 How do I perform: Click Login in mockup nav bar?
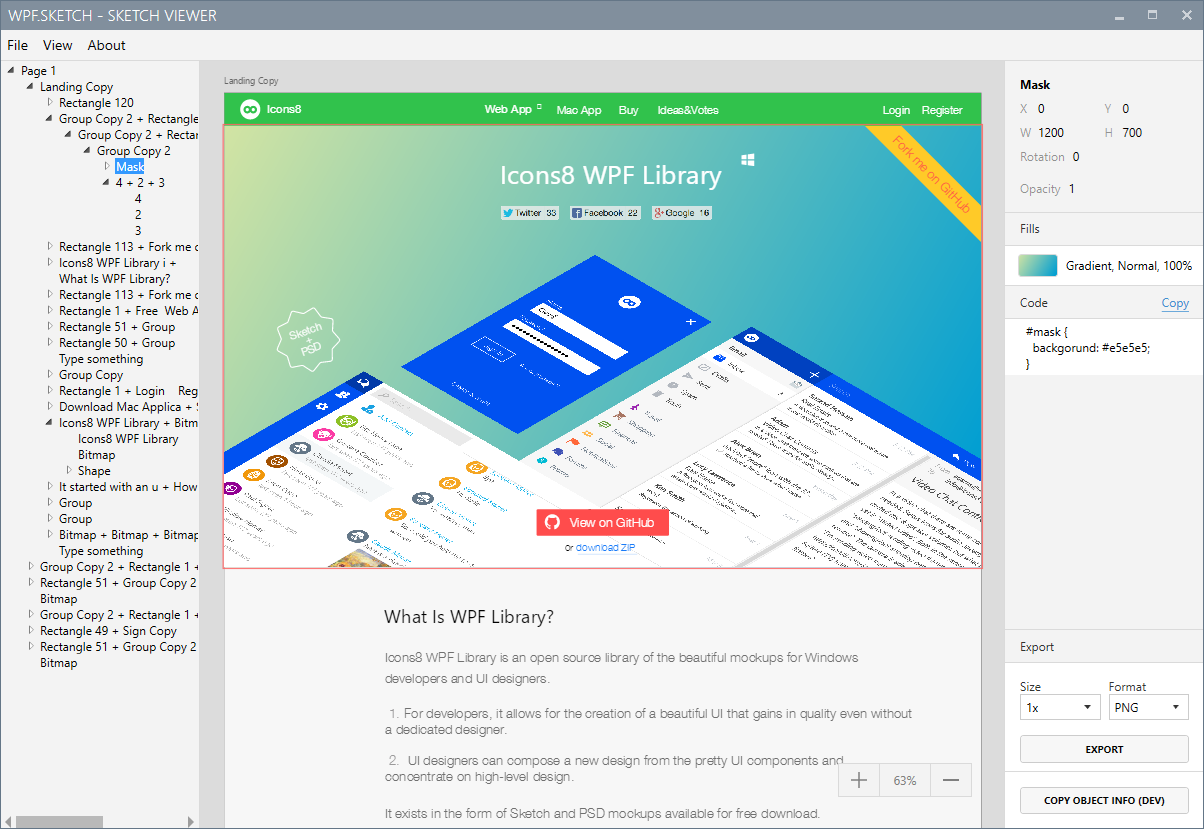tap(896, 110)
